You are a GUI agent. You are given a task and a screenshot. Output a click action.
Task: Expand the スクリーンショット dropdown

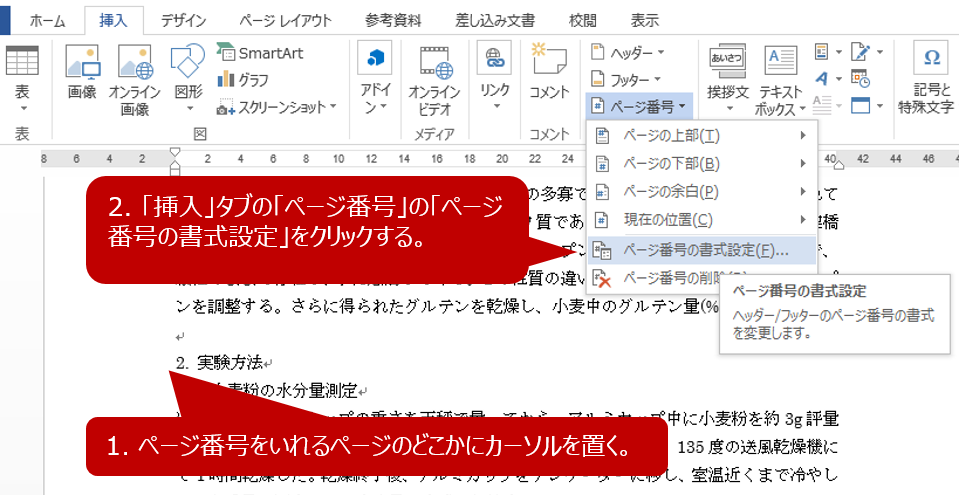pos(277,106)
